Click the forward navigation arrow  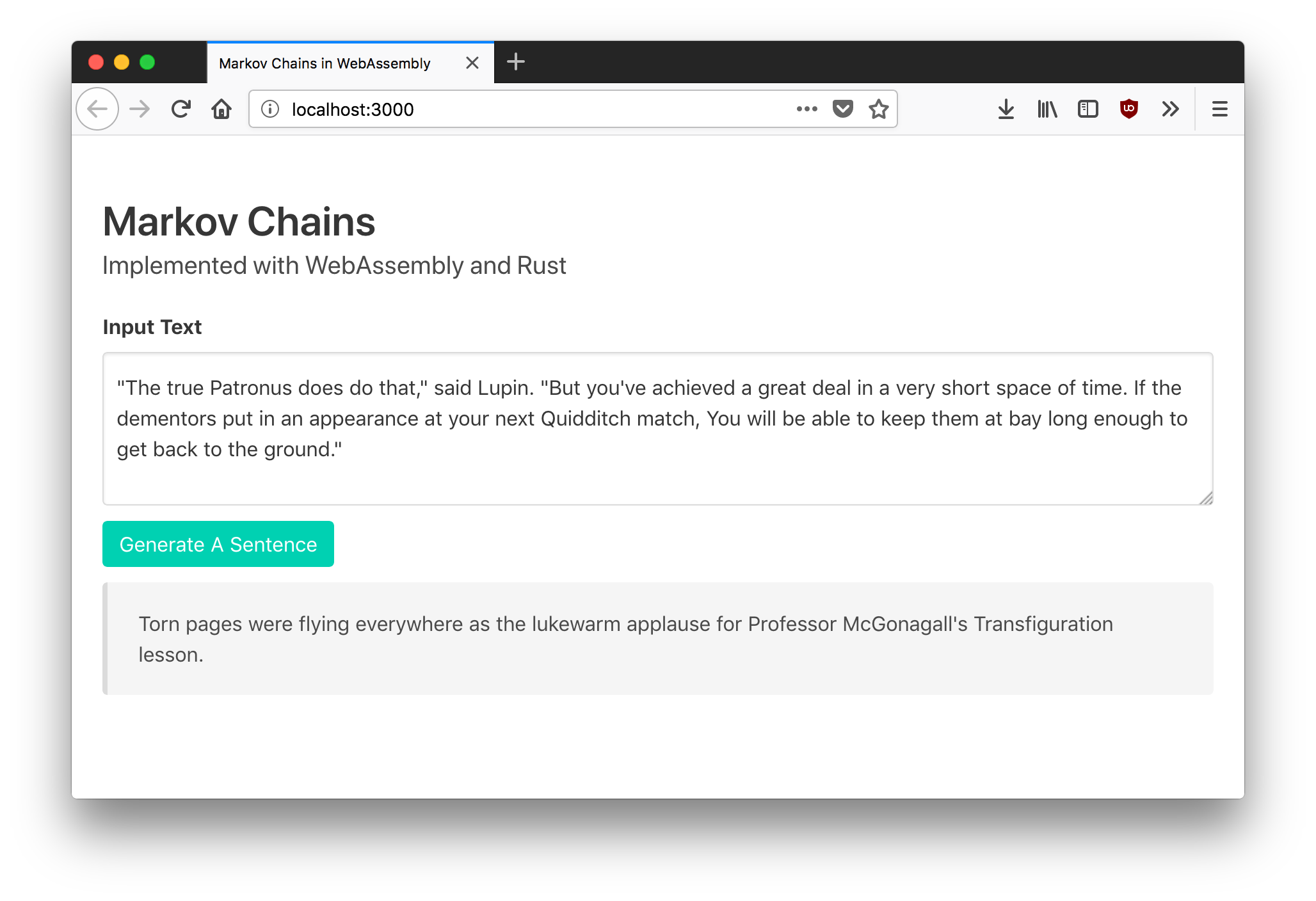click(140, 109)
